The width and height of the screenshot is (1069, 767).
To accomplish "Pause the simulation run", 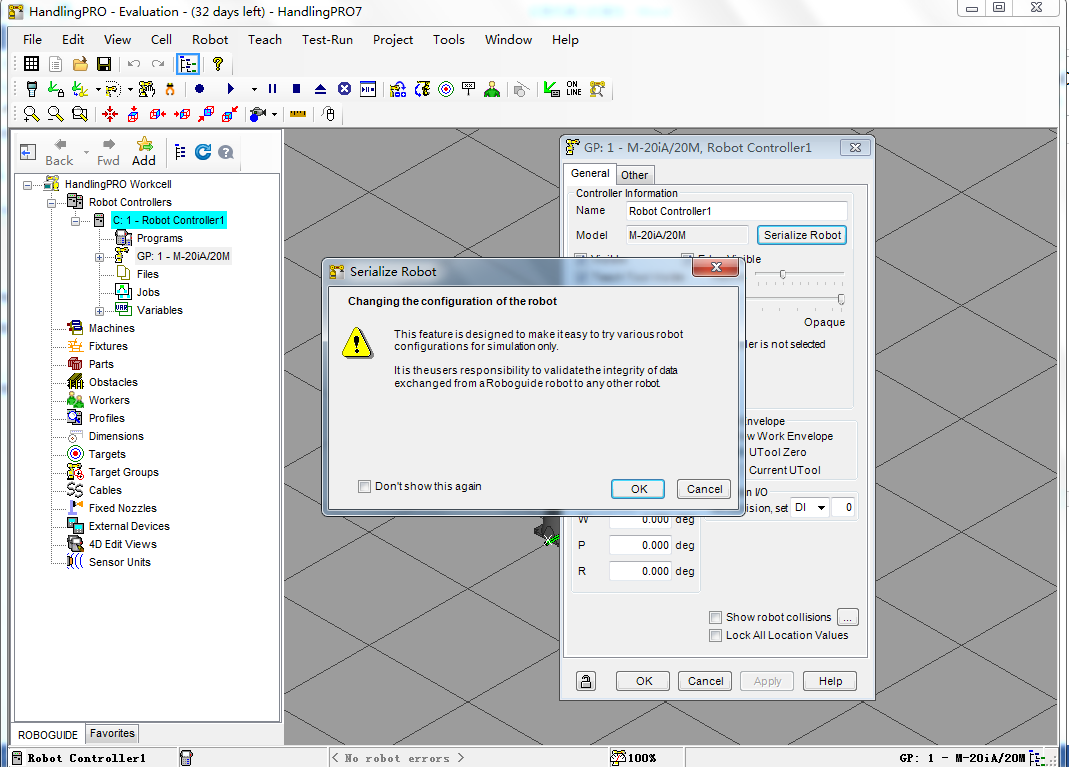I will 273,89.
